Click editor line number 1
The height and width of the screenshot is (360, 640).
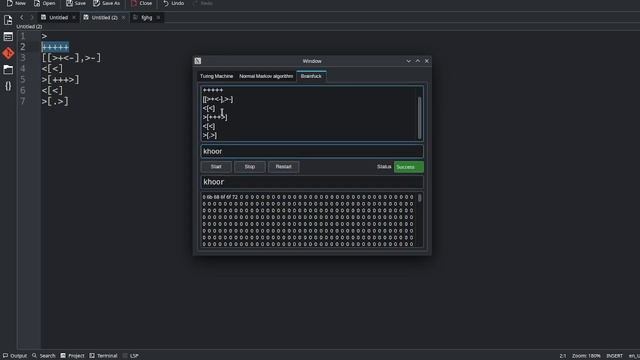(23, 36)
